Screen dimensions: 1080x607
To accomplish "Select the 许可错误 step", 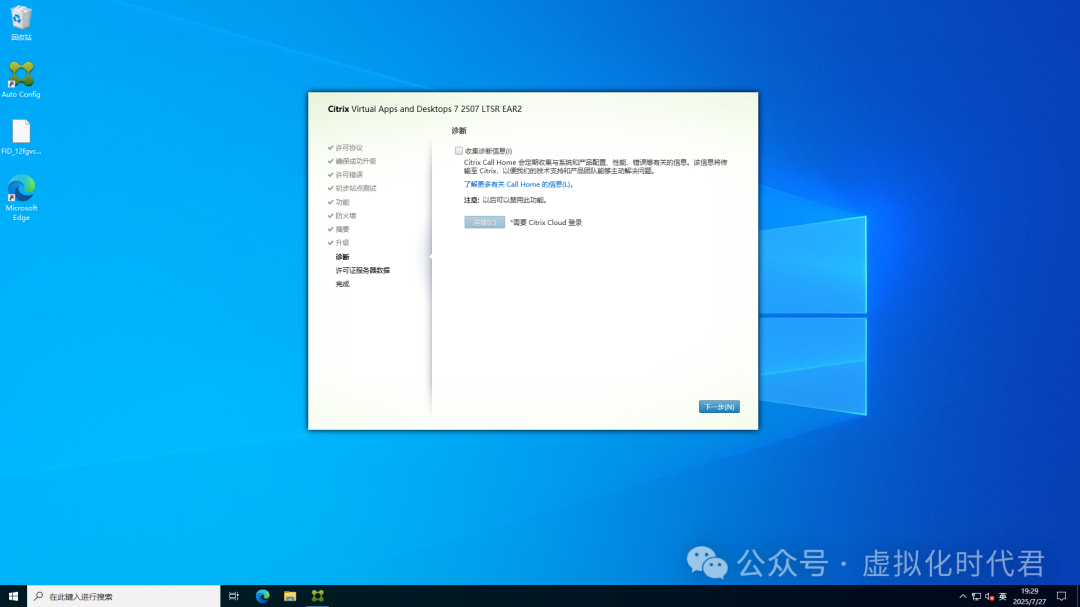I will [x=349, y=175].
